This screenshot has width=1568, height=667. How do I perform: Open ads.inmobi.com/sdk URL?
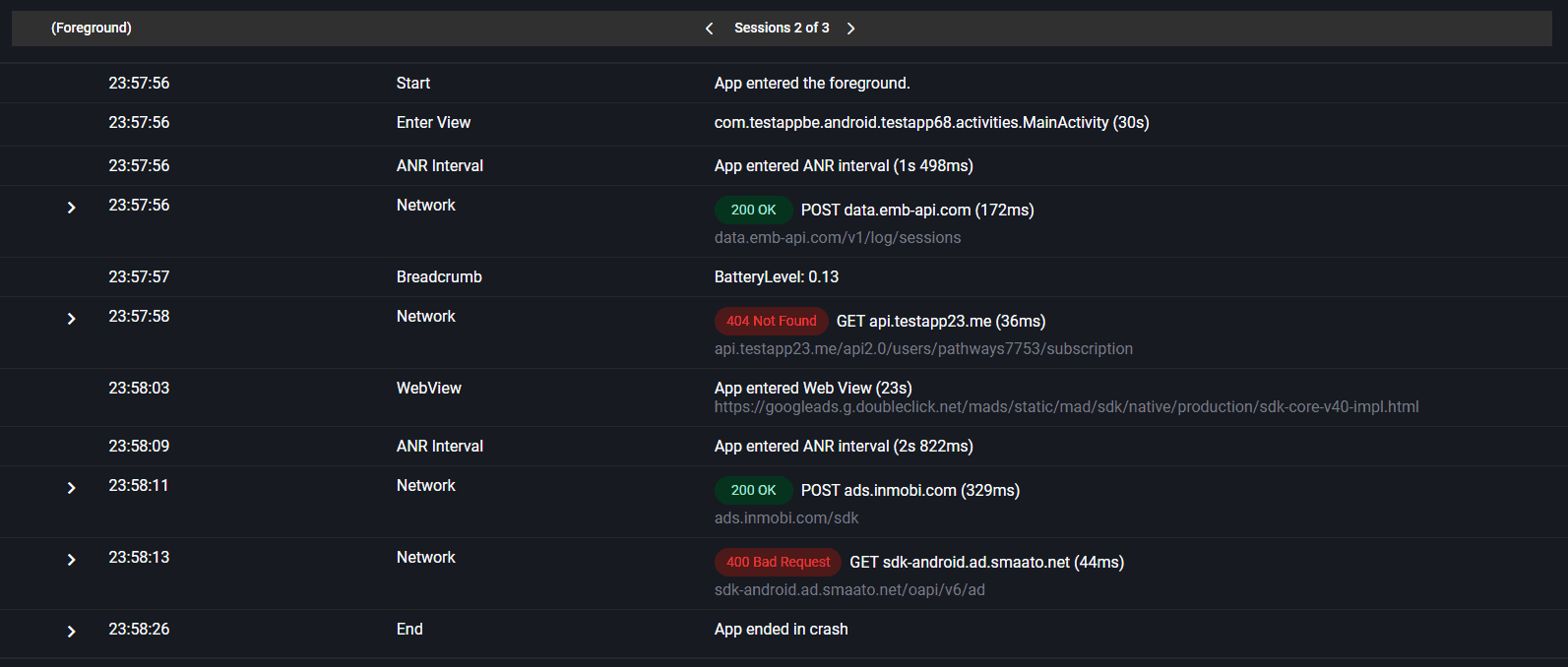[x=786, y=518]
